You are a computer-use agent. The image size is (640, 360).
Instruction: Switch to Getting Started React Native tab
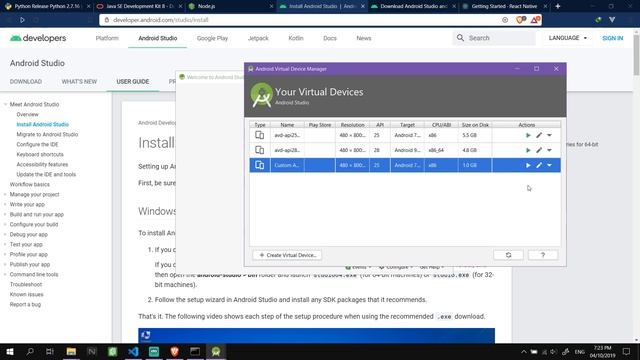coord(504,6)
